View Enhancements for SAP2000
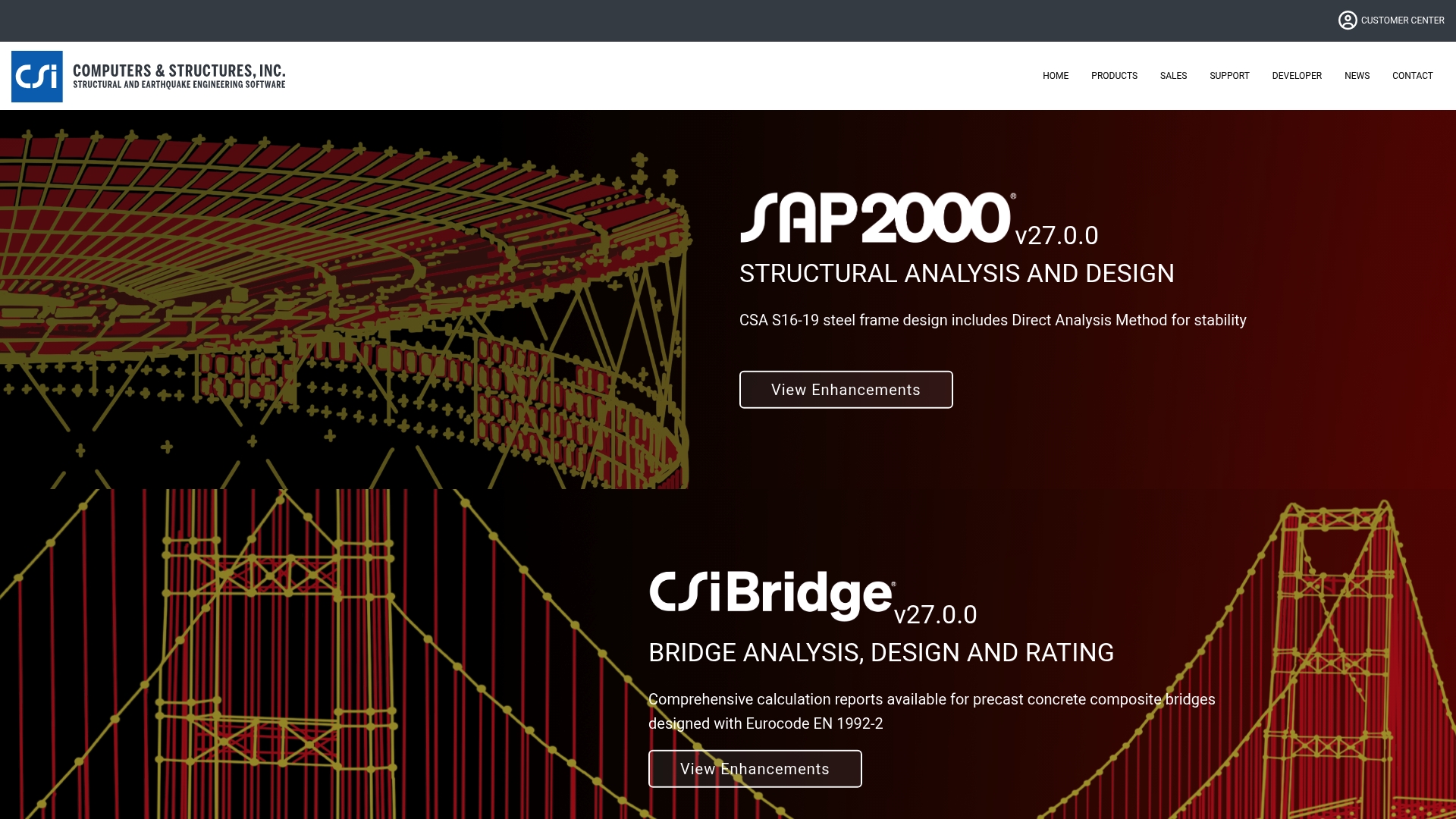Image resolution: width=1456 pixels, height=819 pixels. pos(846,389)
